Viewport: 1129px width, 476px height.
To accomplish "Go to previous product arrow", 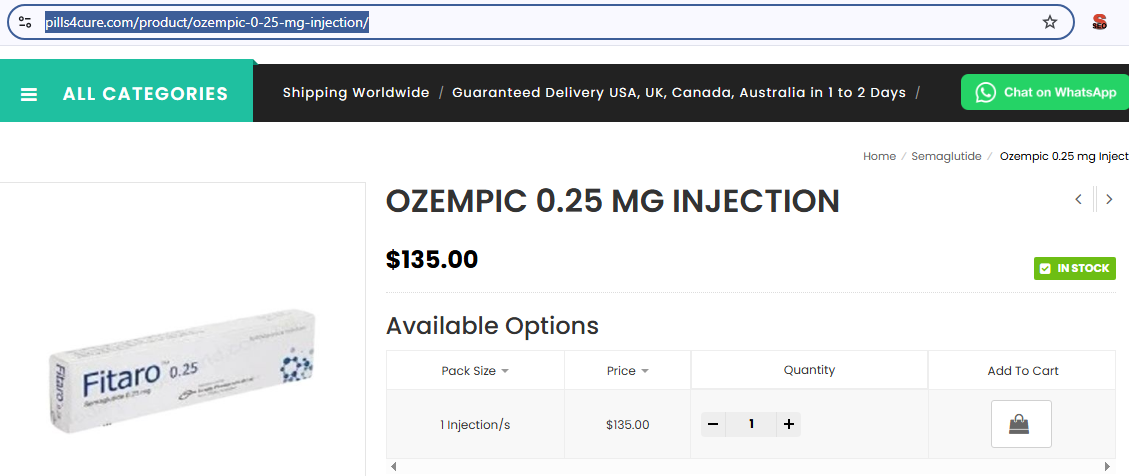I will click(1078, 199).
